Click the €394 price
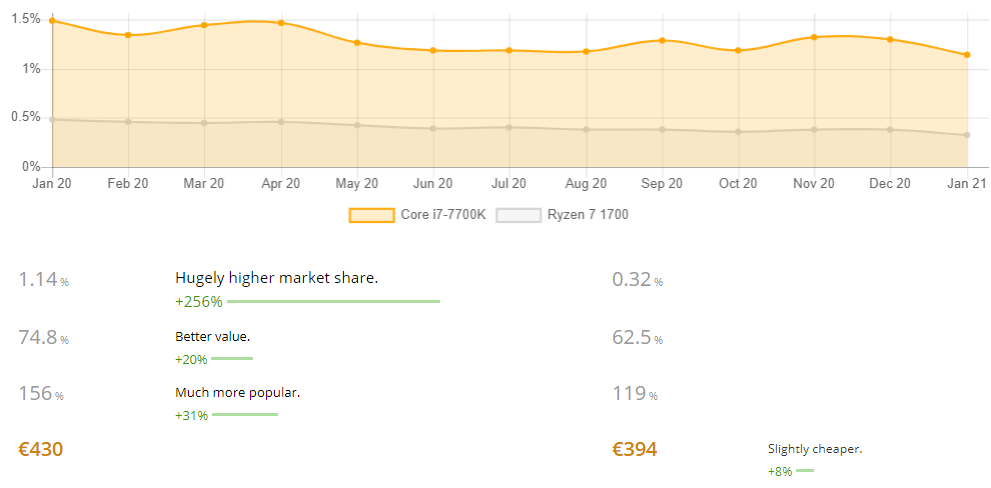The height and width of the screenshot is (488, 991). coord(635,449)
